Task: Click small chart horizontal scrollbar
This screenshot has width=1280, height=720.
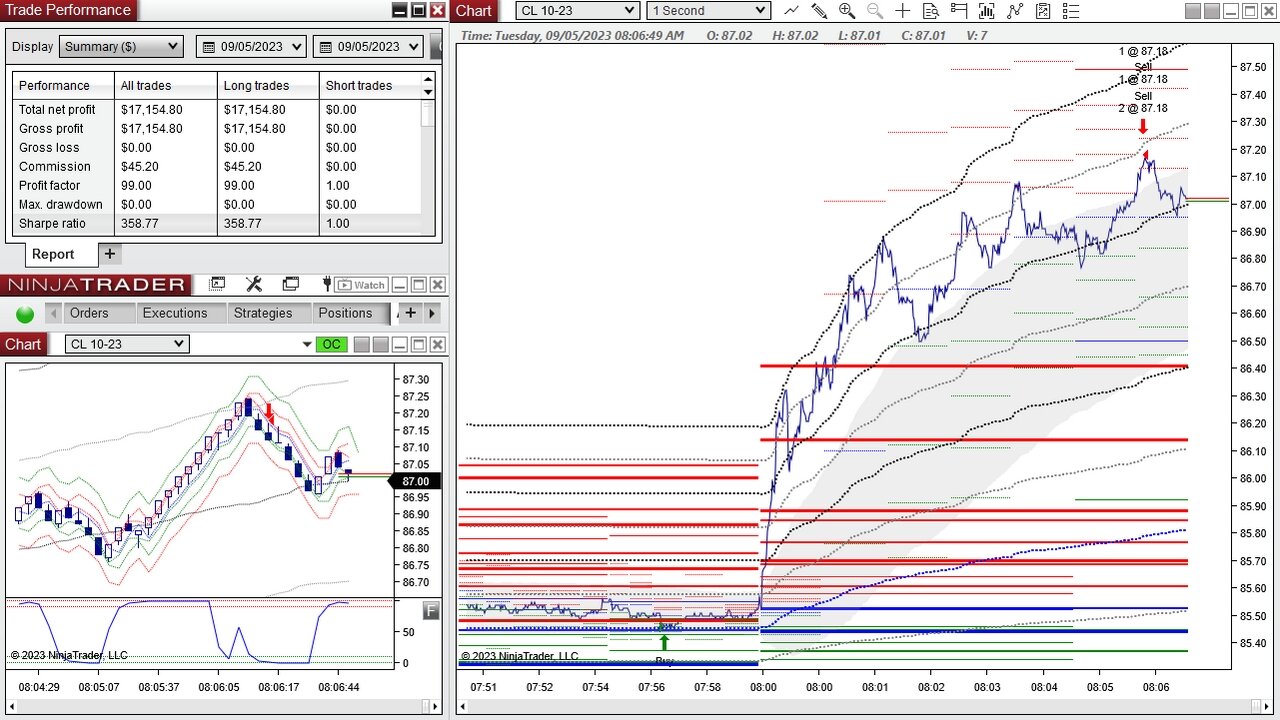Action: (222, 706)
